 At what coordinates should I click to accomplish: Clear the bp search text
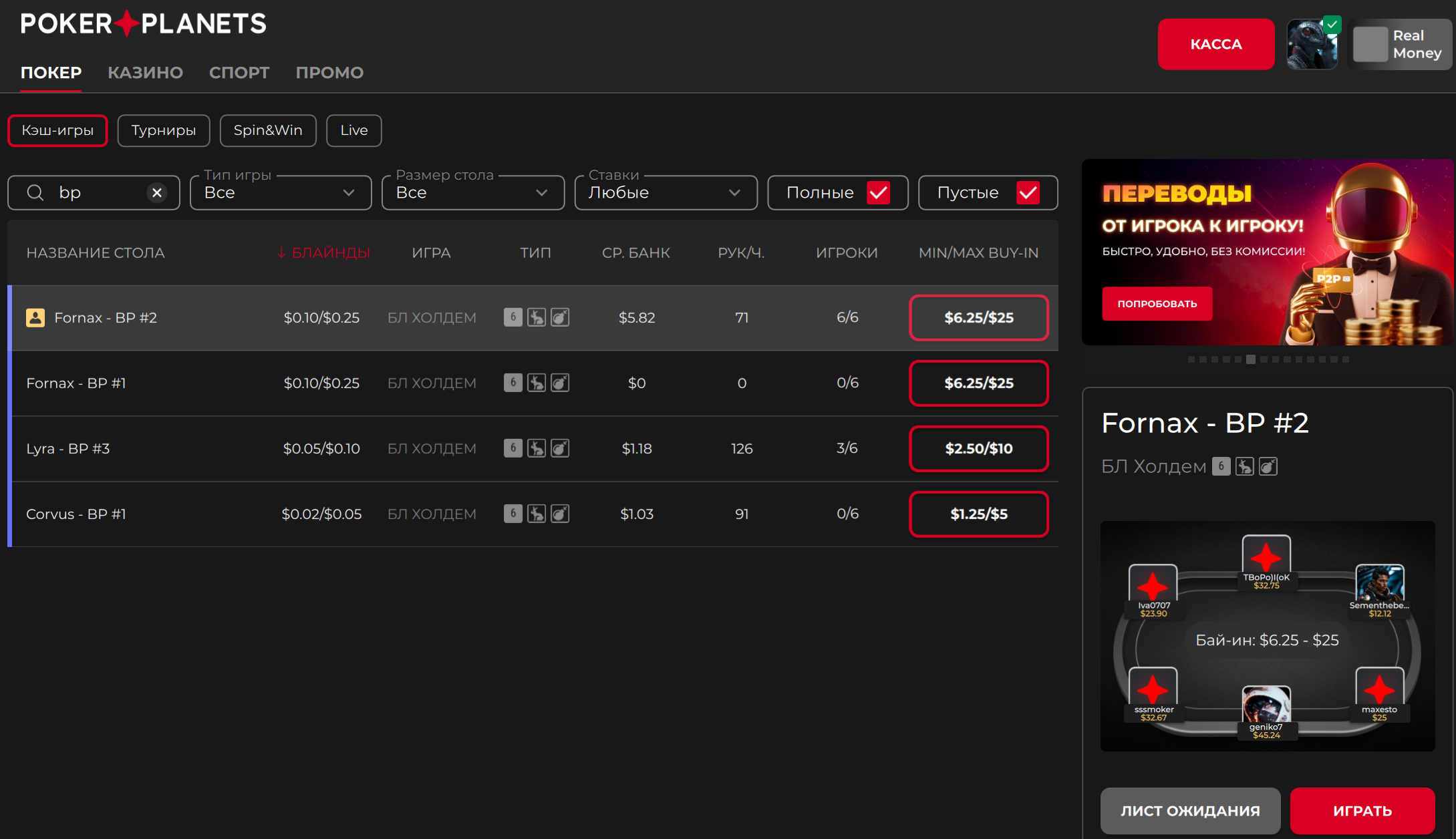point(156,193)
